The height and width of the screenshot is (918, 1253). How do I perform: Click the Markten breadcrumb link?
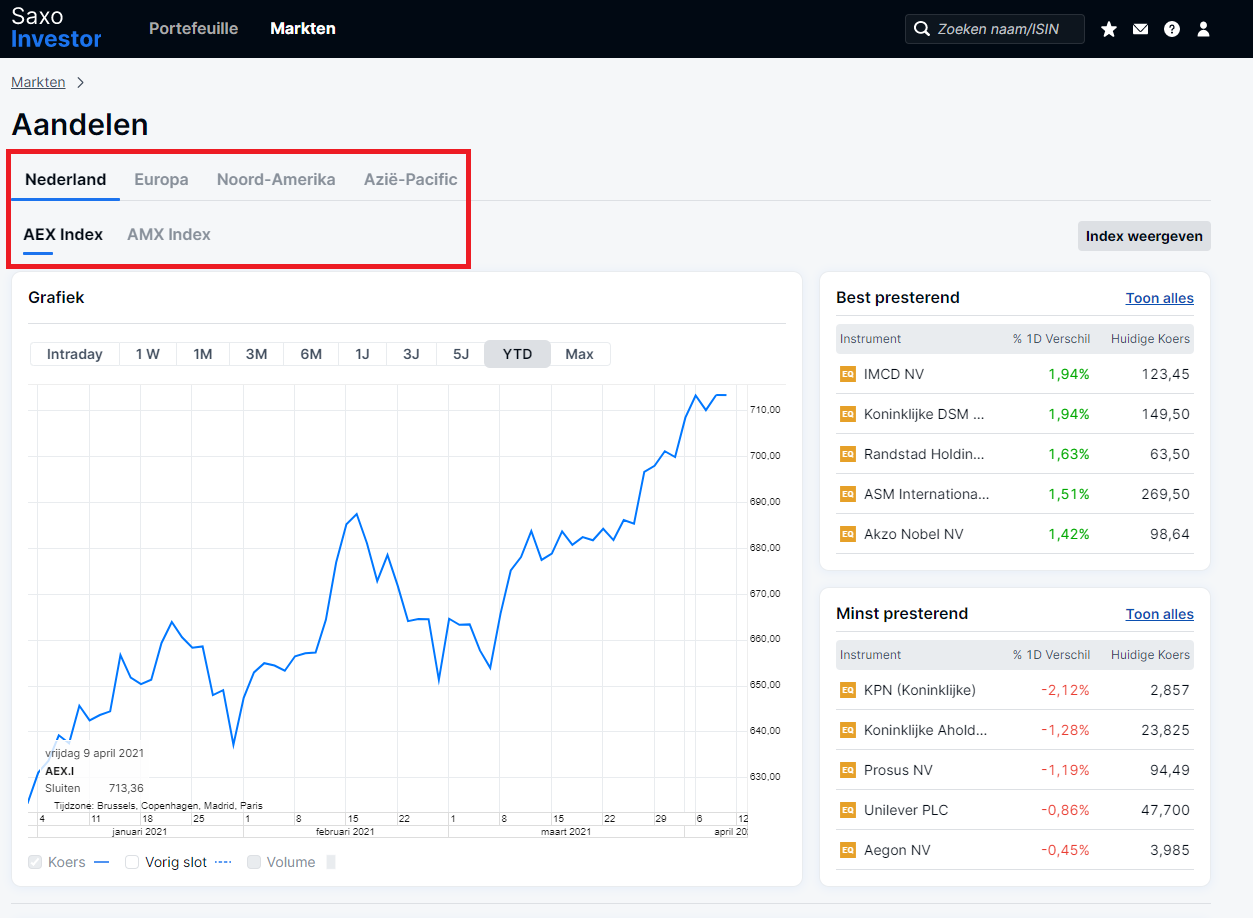coord(38,83)
